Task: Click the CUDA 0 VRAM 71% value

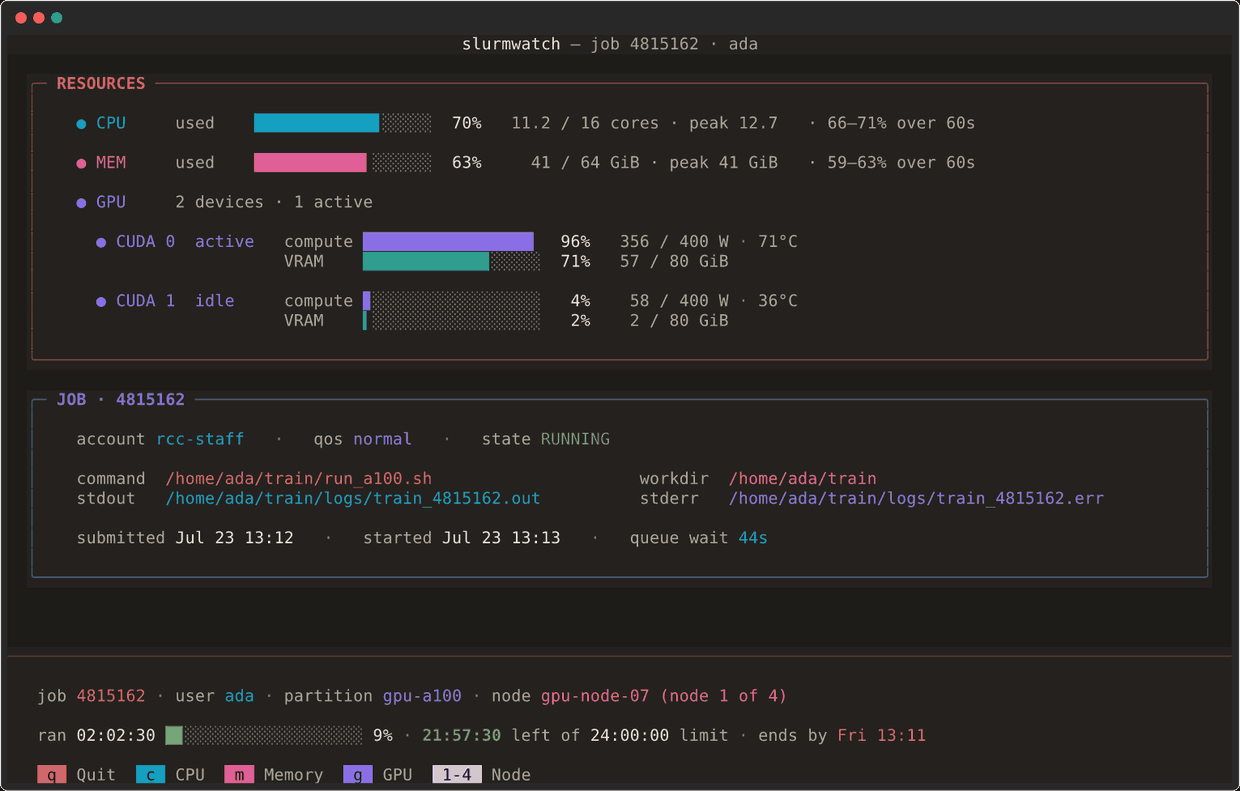Action: coord(575,261)
